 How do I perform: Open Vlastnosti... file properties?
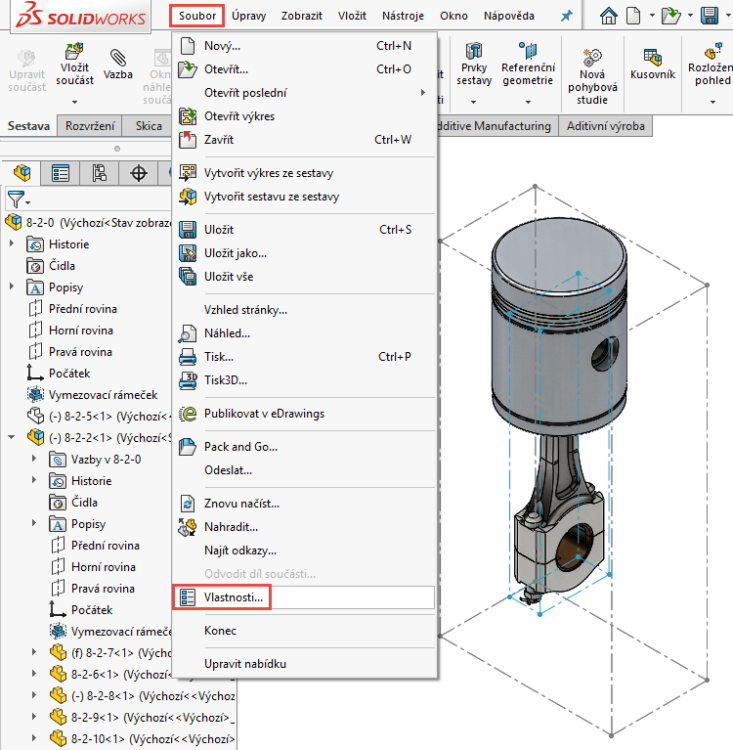[x=304, y=597]
